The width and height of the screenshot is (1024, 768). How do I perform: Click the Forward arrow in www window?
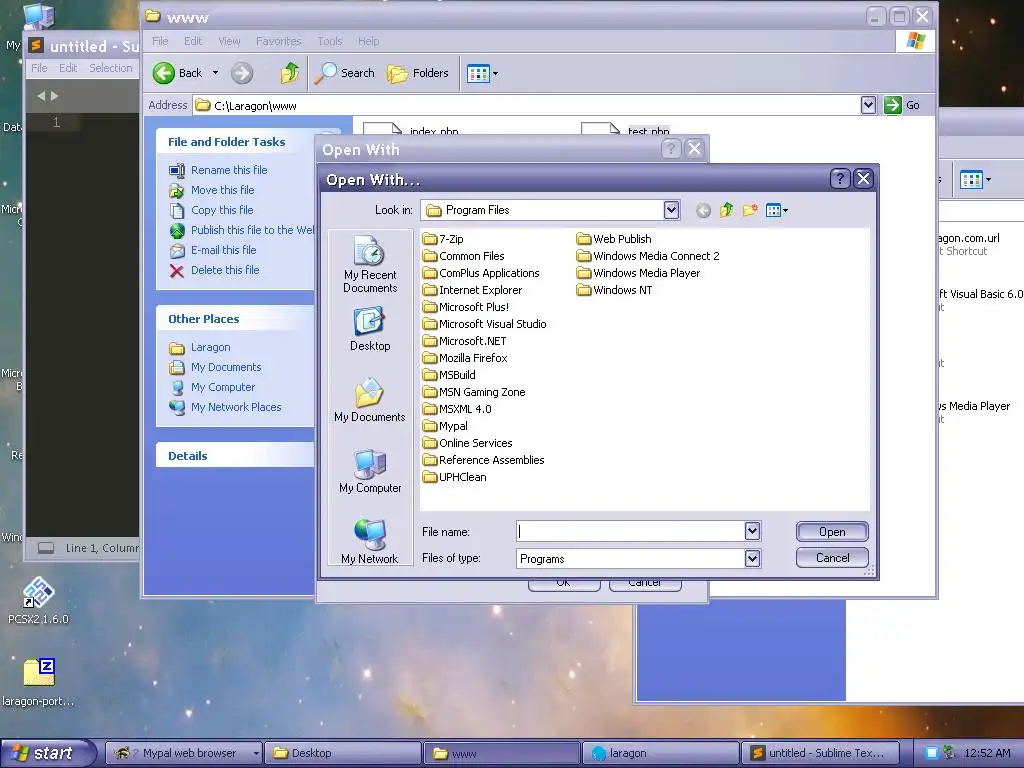pyautogui.click(x=242, y=73)
